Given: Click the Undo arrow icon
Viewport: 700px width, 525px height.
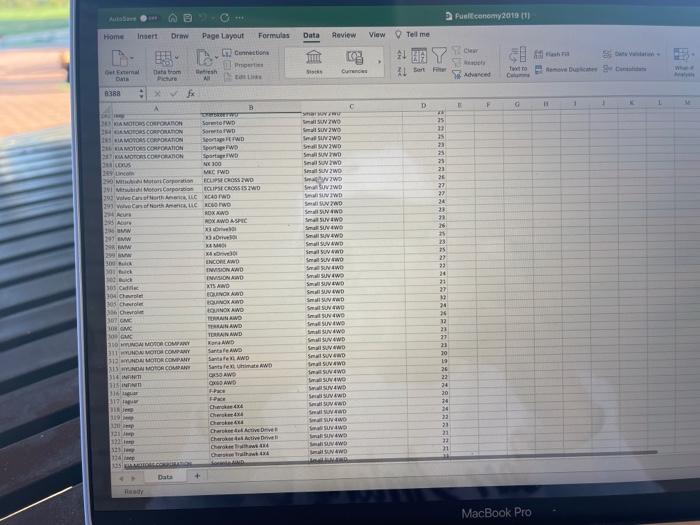Looking at the screenshot, I should click(x=203, y=18).
